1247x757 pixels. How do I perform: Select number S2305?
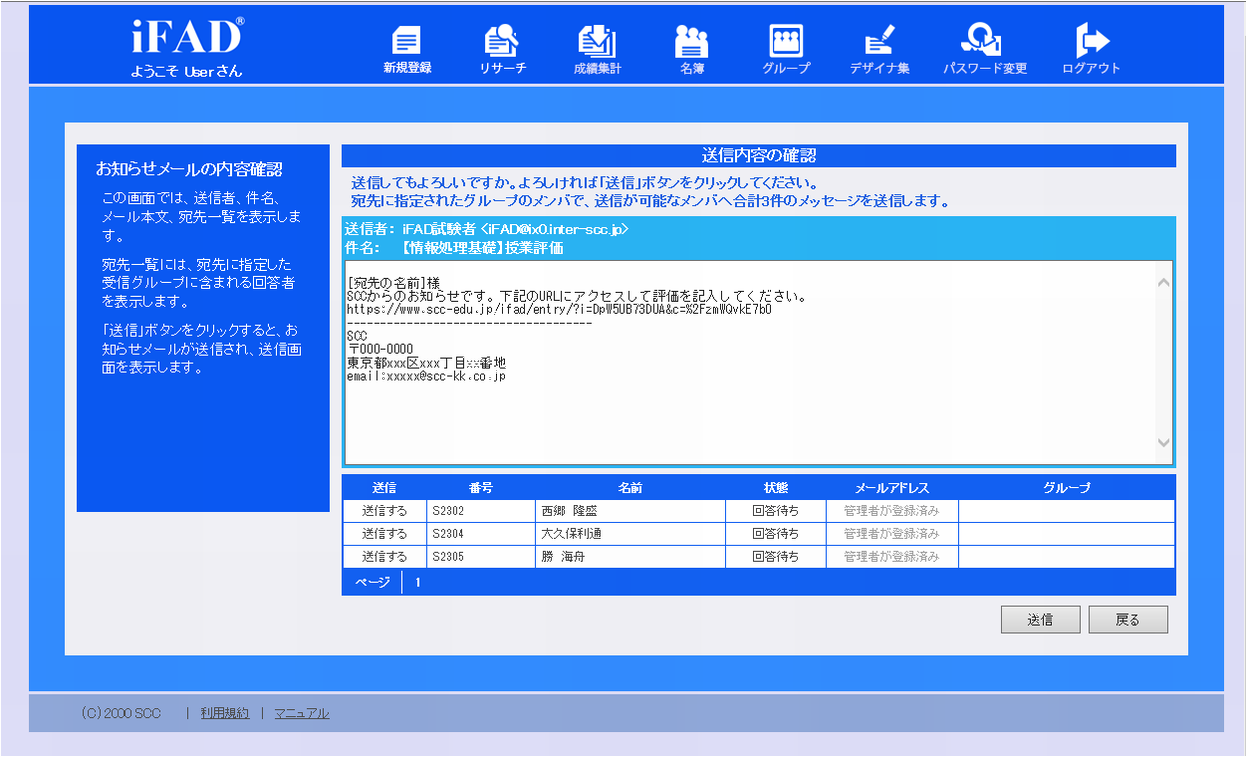pos(448,556)
